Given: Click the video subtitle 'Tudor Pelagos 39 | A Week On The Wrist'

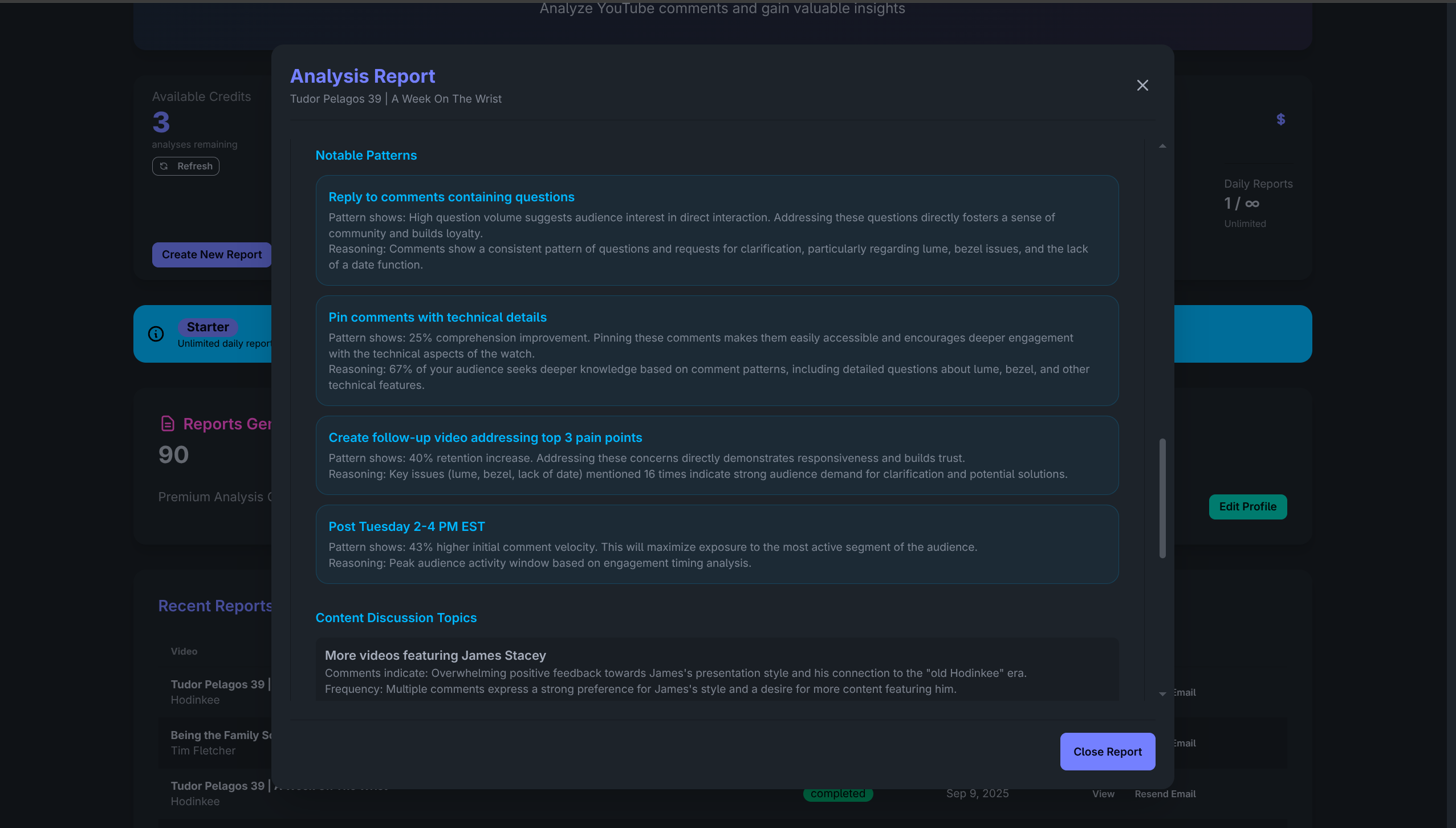Looking at the screenshot, I should pyautogui.click(x=396, y=99).
